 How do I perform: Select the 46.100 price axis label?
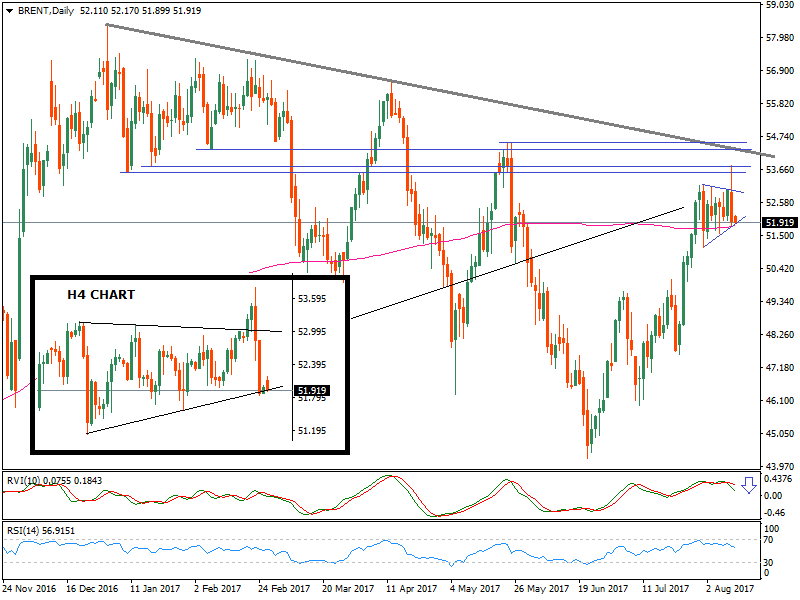pos(780,401)
